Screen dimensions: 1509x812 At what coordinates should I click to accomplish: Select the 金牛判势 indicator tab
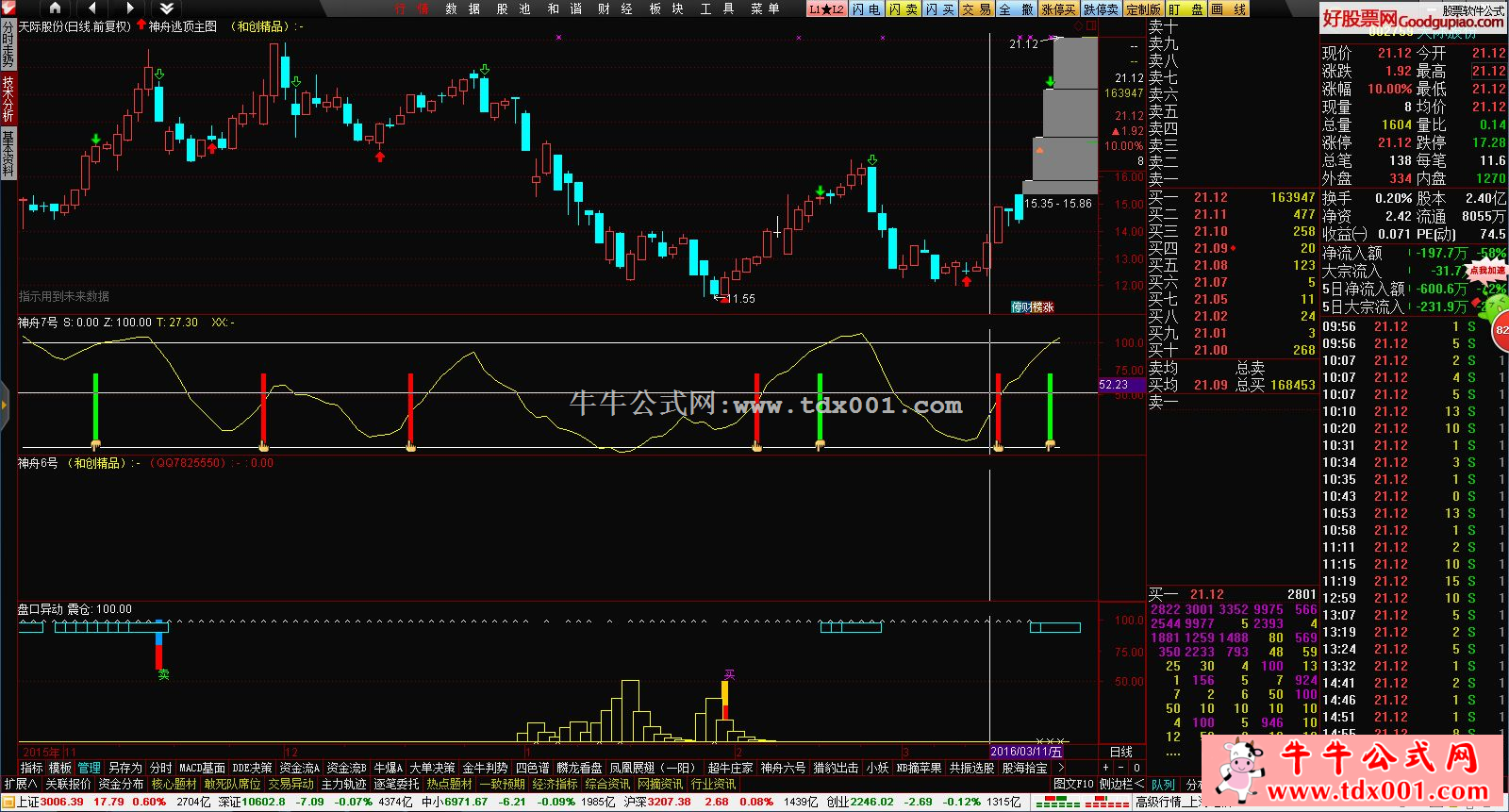(485, 768)
